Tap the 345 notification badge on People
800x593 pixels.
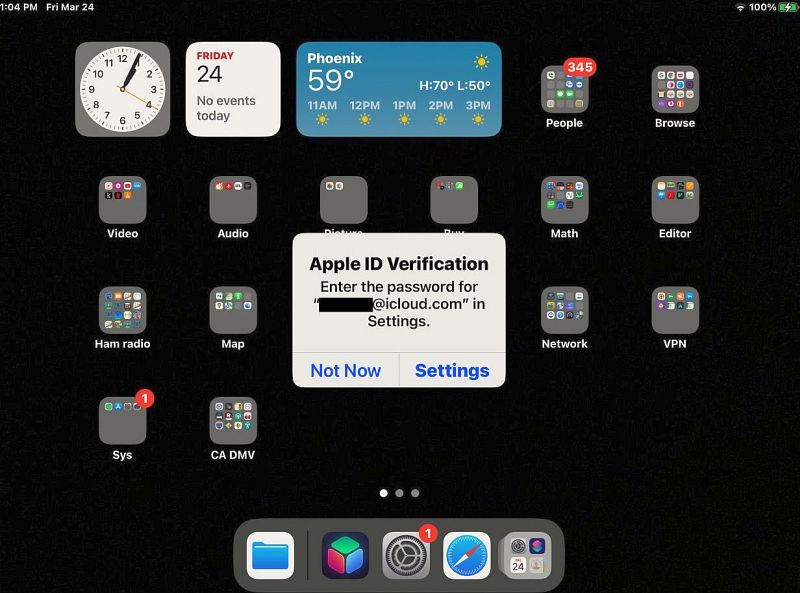pyautogui.click(x=580, y=67)
